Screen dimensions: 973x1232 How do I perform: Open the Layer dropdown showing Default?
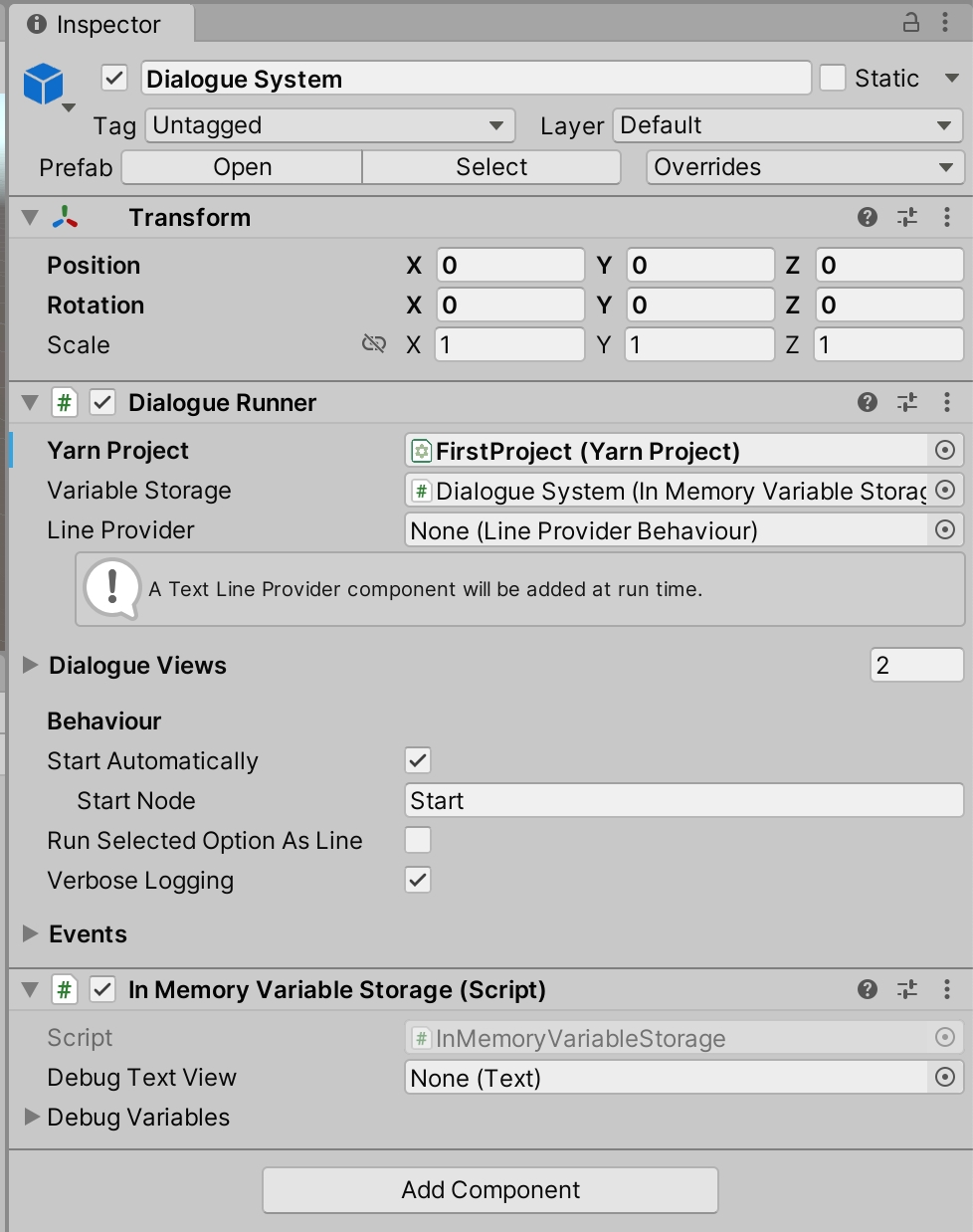pos(787,125)
